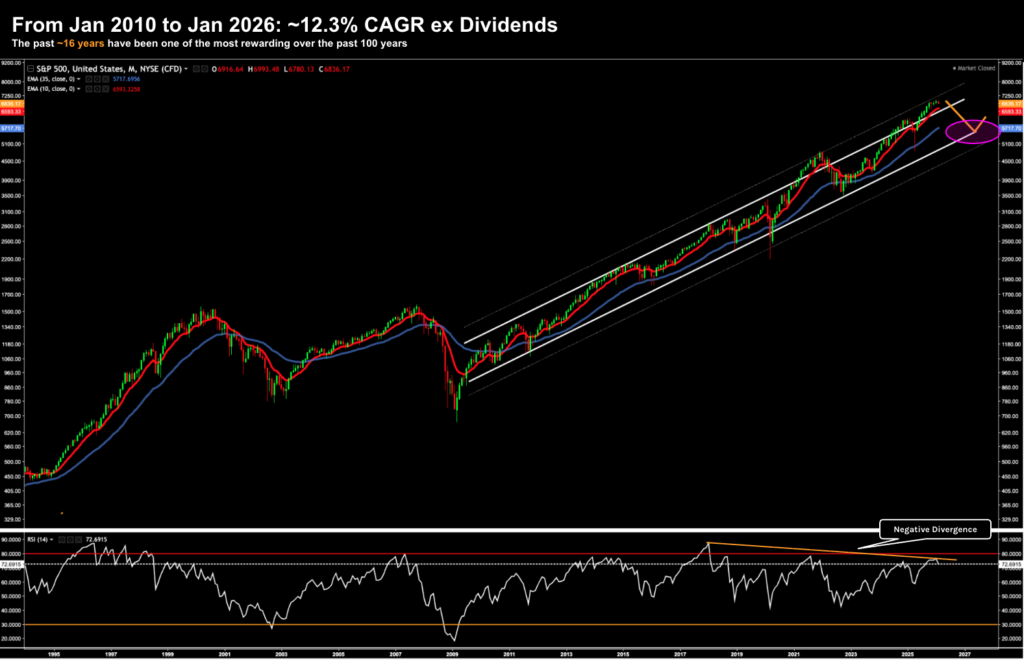1024x660 pixels.
Task: Click the orange 6836.17 price label
Action: [x=1010, y=104]
